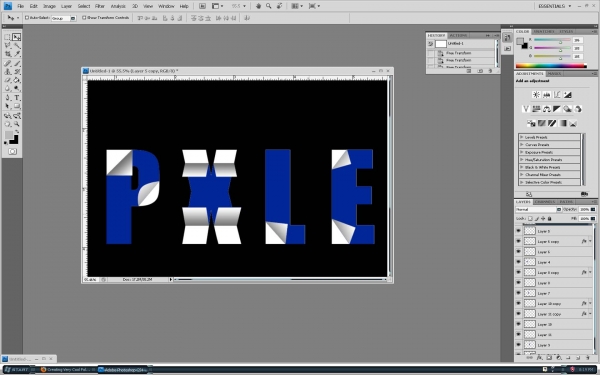The image size is (600, 375).
Task: Add a Curves adjustment
Action: point(557,95)
